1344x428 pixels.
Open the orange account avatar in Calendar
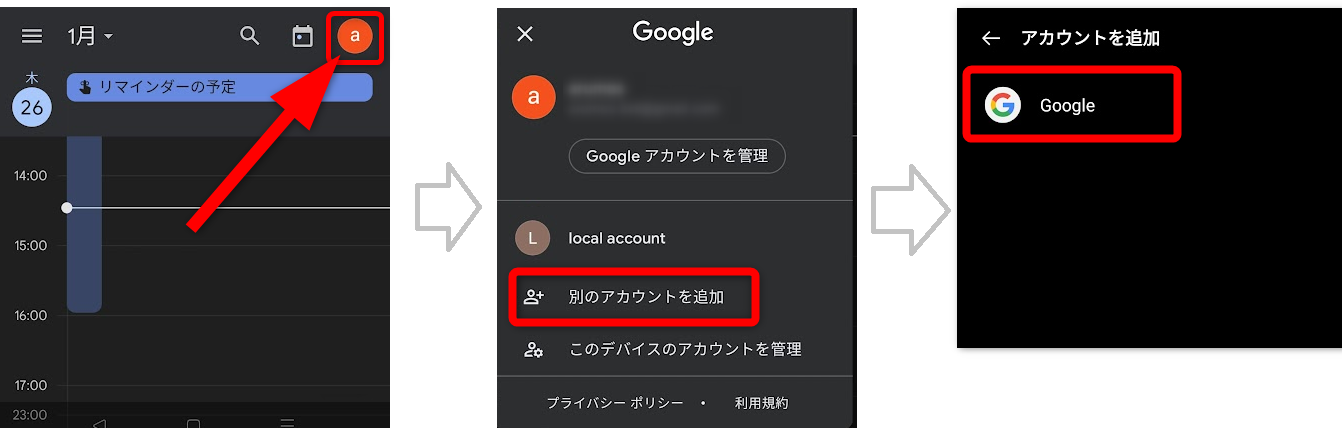355,36
